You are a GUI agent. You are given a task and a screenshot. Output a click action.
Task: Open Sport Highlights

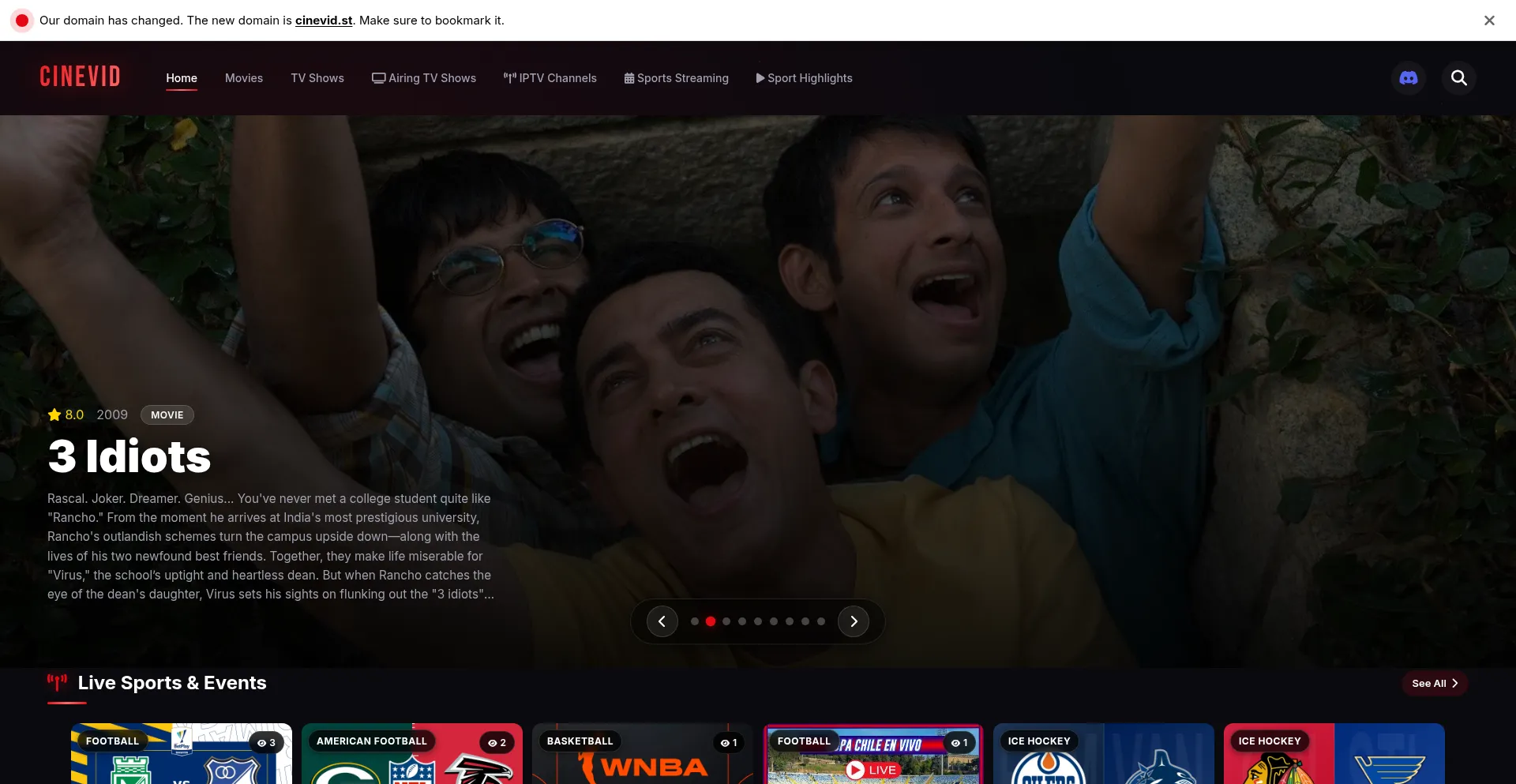[805, 78]
